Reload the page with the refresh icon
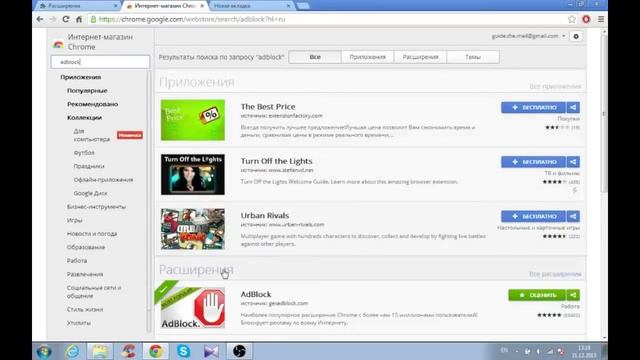 66,19
